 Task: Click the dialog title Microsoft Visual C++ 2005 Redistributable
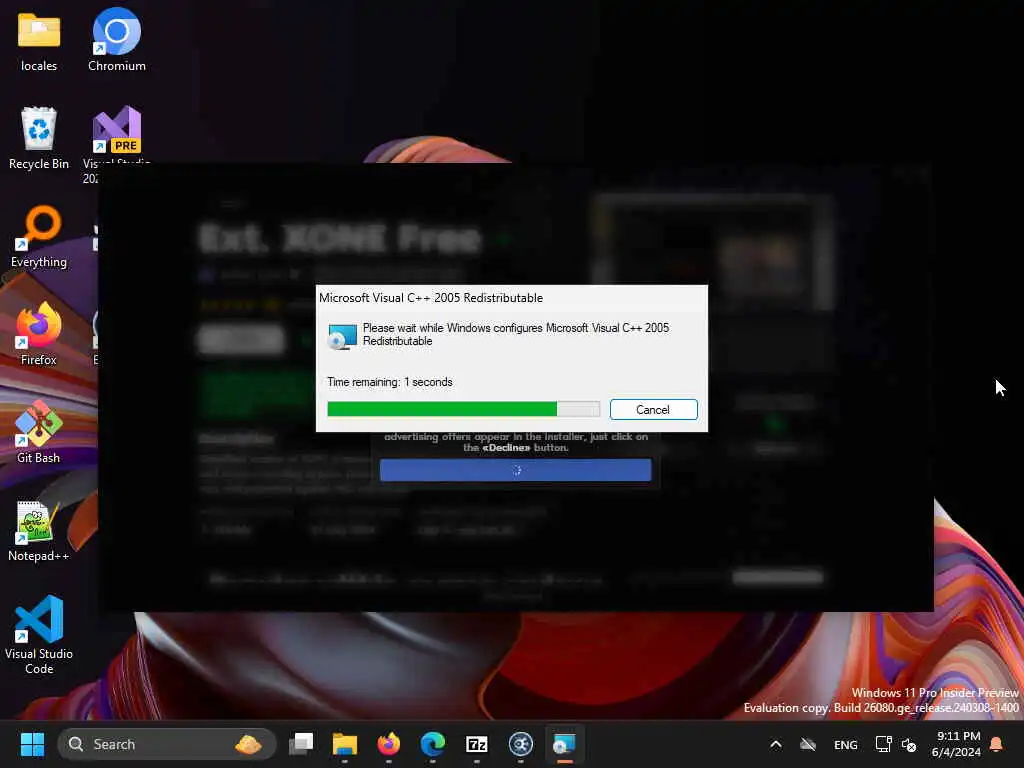tap(431, 298)
